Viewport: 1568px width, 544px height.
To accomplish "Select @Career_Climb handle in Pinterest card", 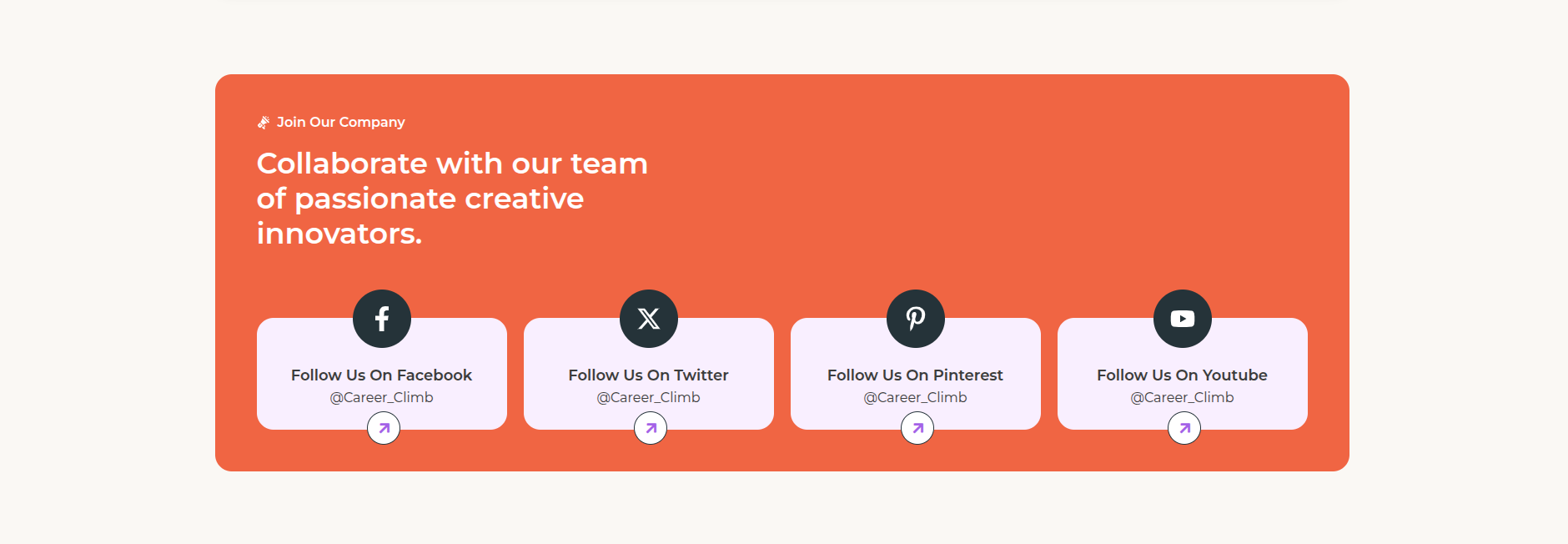I will (x=916, y=398).
